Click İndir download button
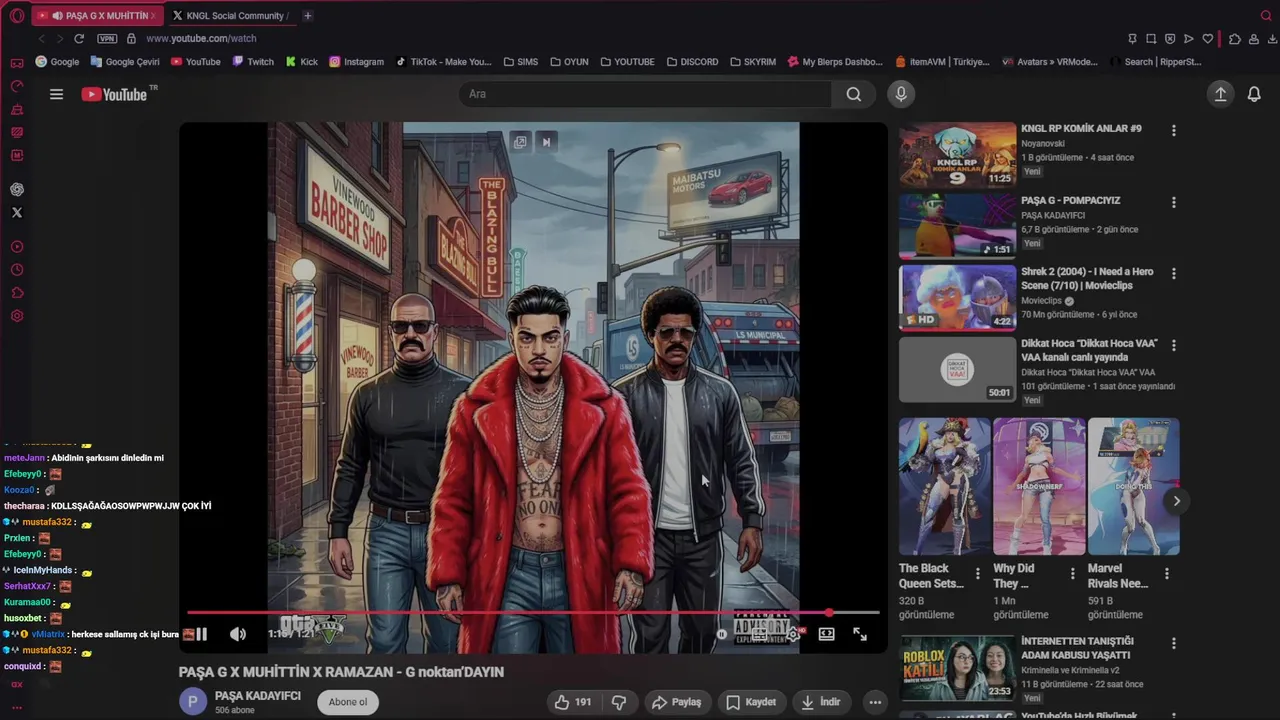Screen dimensions: 1280x720 coord(821,702)
